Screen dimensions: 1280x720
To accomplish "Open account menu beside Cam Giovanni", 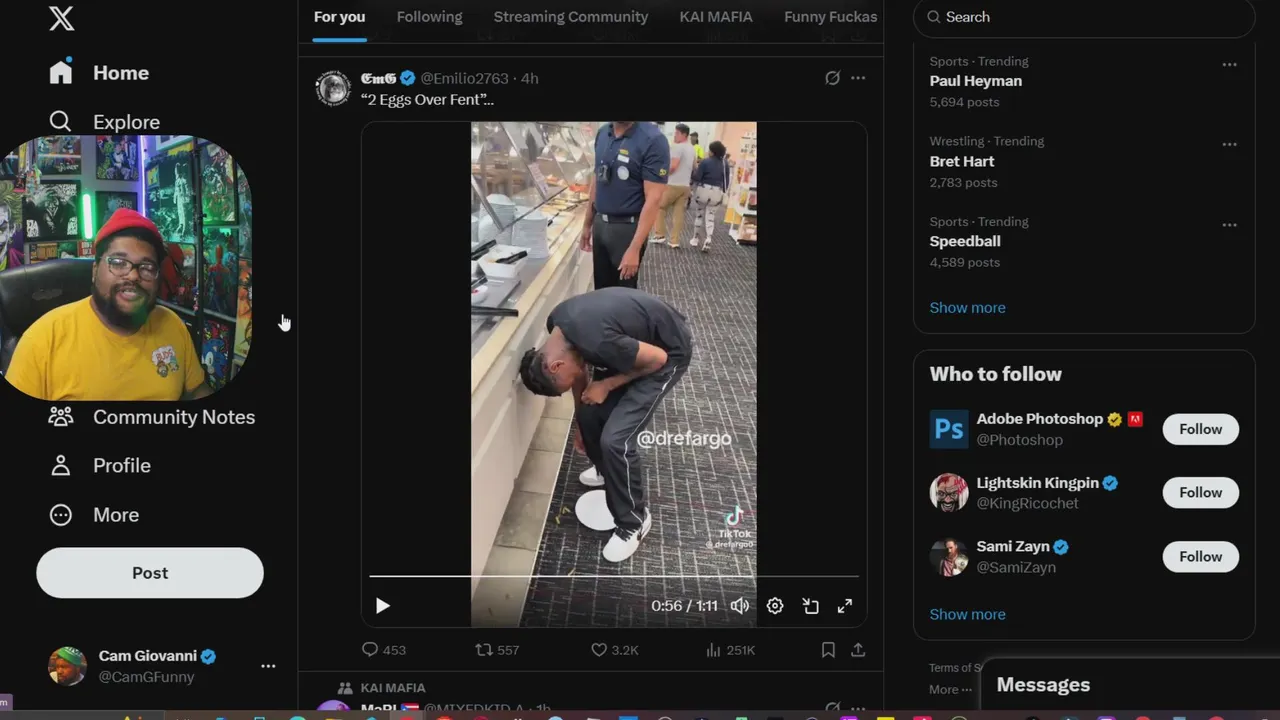I will pos(268,666).
